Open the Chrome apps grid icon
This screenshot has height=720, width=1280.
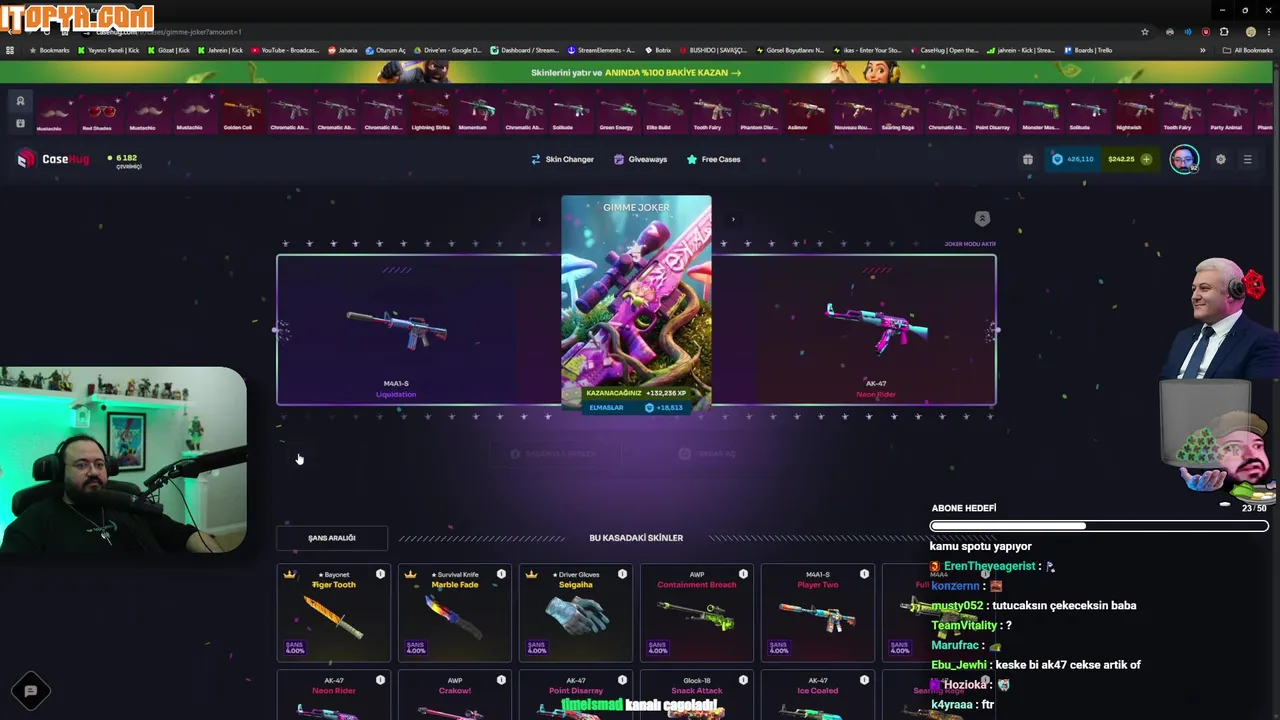(x=10, y=50)
